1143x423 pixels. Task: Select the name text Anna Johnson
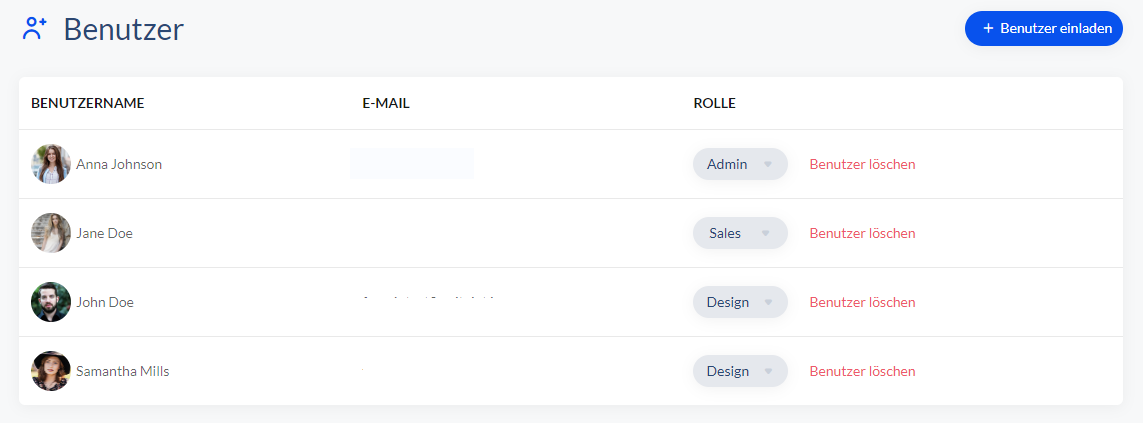pyautogui.click(x=119, y=164)
